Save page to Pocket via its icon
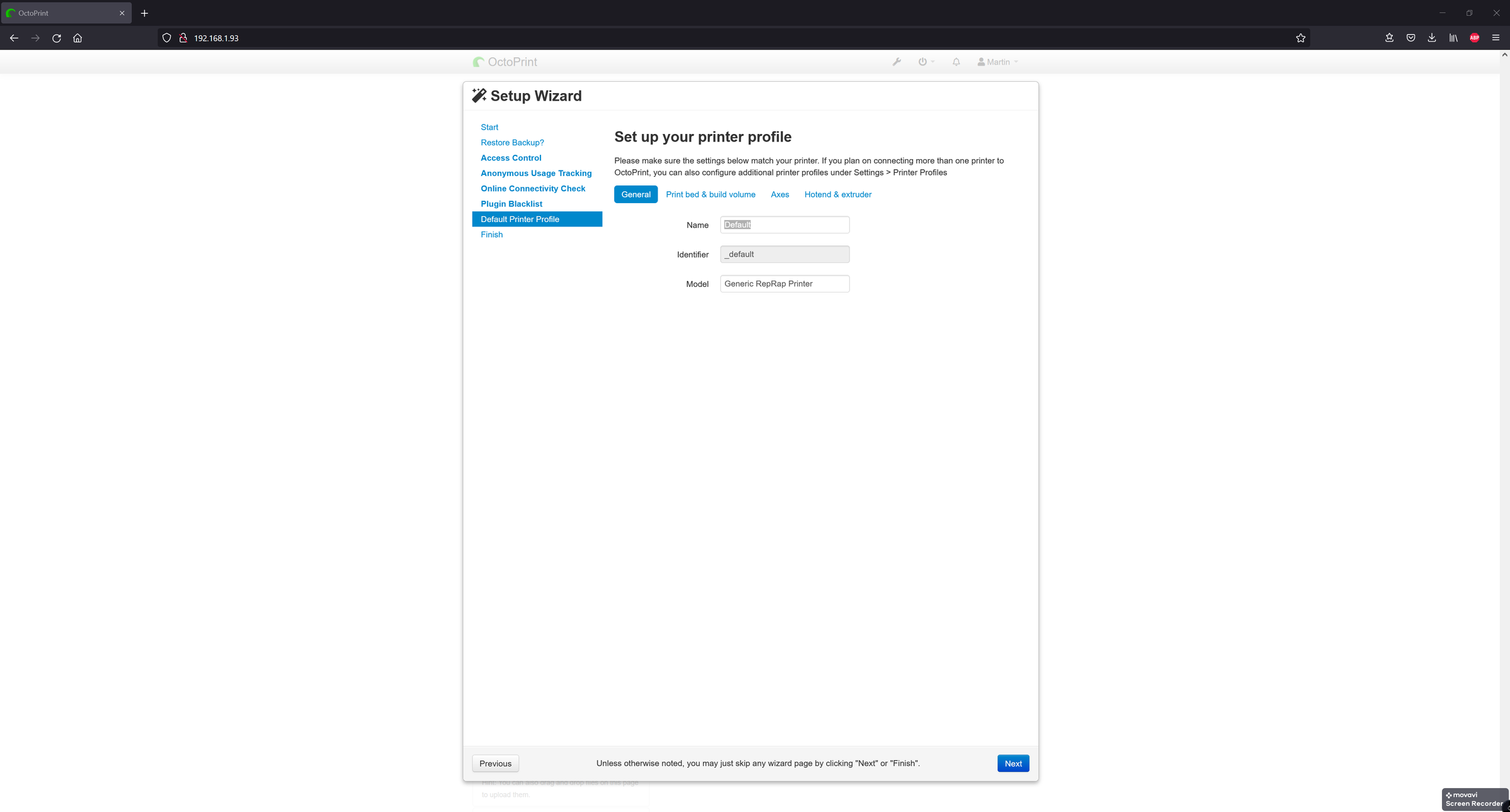Viewport: 1510px width, 812px height. 1410,38
